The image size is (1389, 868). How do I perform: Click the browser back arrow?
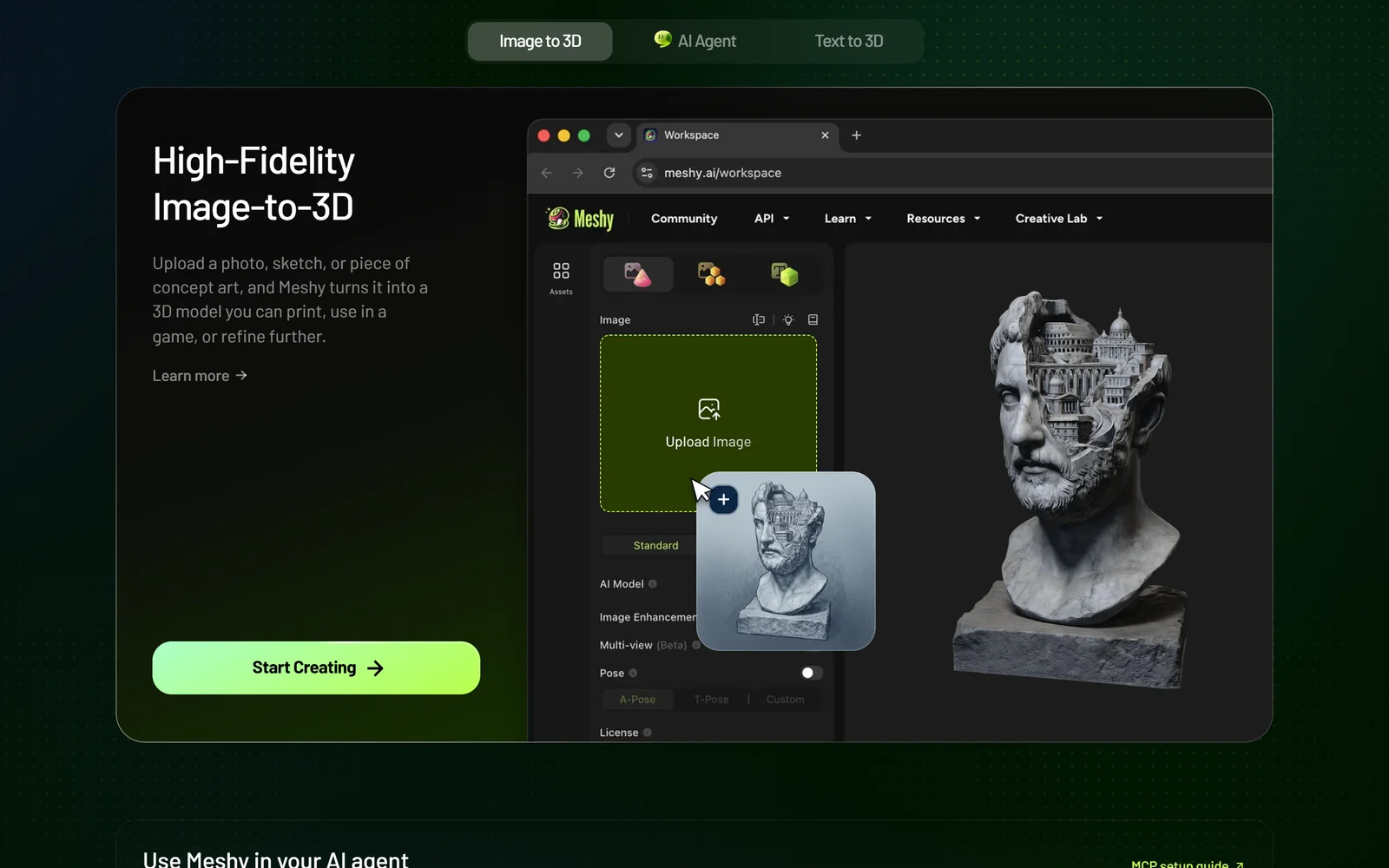click(546, 173)
